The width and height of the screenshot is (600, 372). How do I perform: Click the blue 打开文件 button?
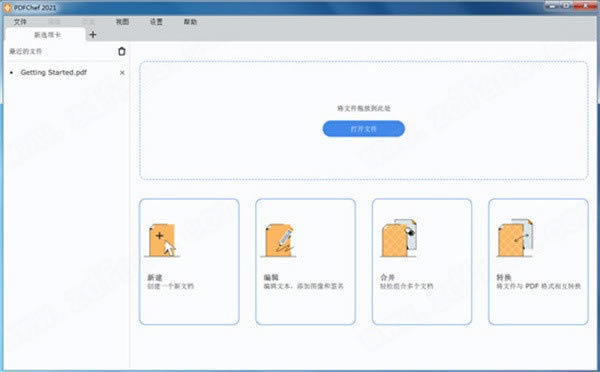point(364,129)
